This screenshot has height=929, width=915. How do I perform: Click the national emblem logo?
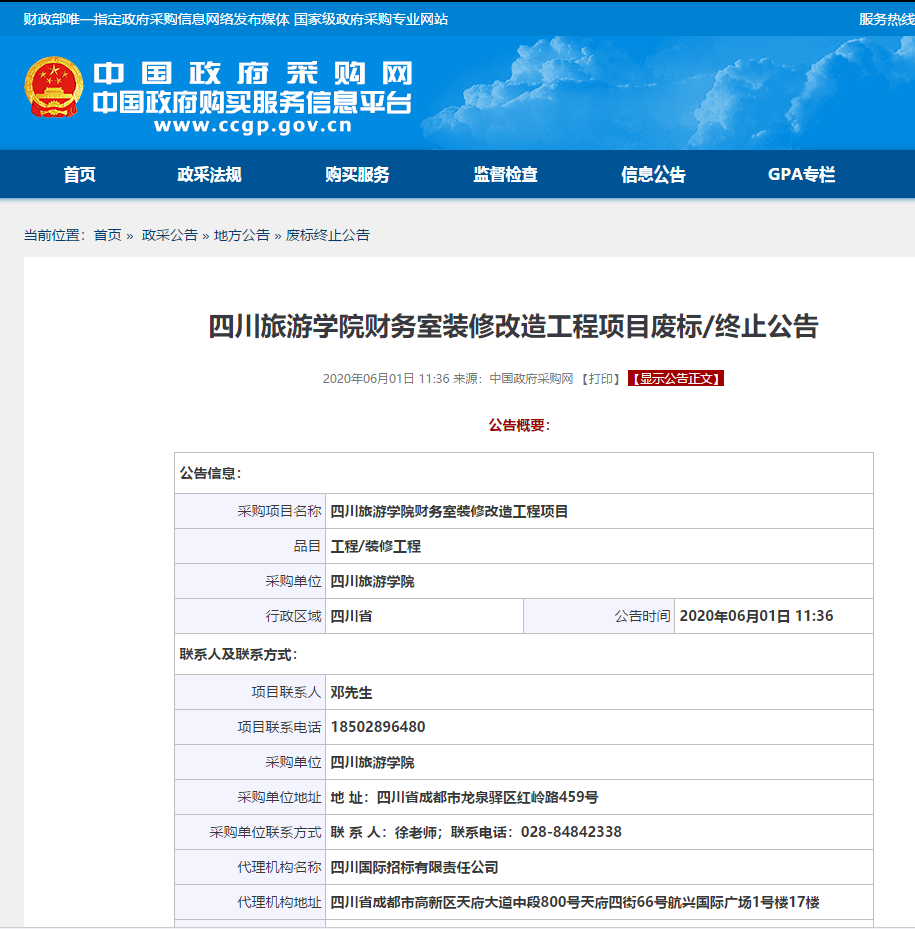[53, 87]
